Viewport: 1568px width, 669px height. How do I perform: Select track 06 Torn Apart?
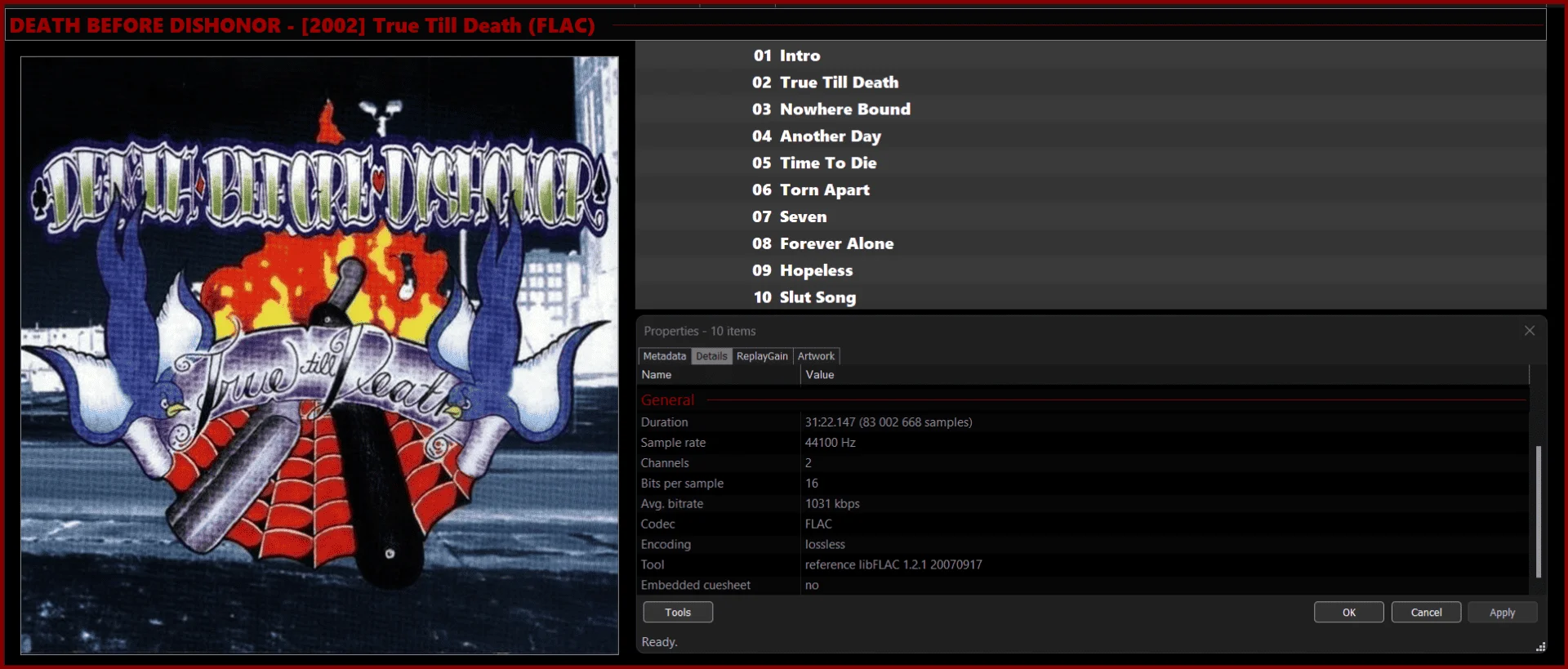click(1091, 190)
